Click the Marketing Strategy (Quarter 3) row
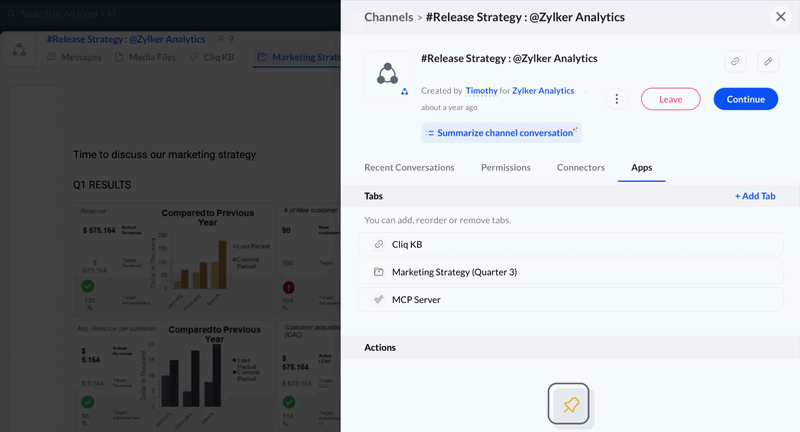This screenshot has width=800, height=432. [x=571, y=272]
